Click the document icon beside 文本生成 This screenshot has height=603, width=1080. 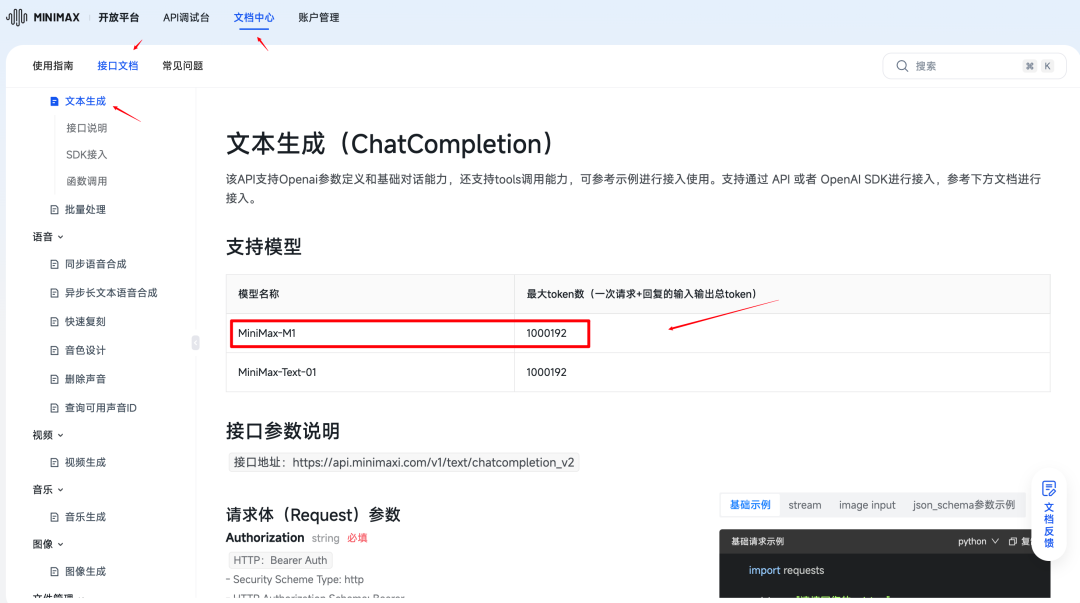click(54, 100)
